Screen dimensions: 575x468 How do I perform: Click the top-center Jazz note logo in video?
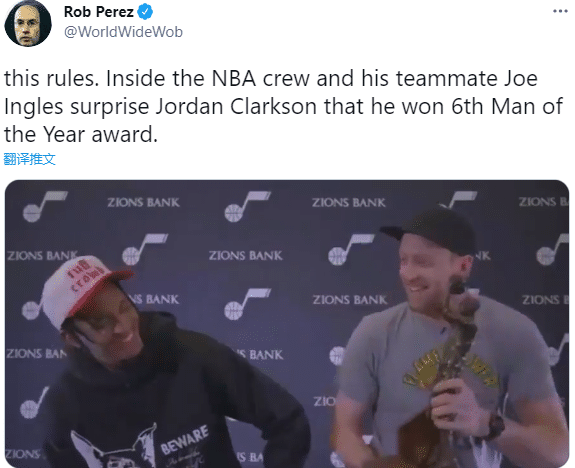(248, 206)
